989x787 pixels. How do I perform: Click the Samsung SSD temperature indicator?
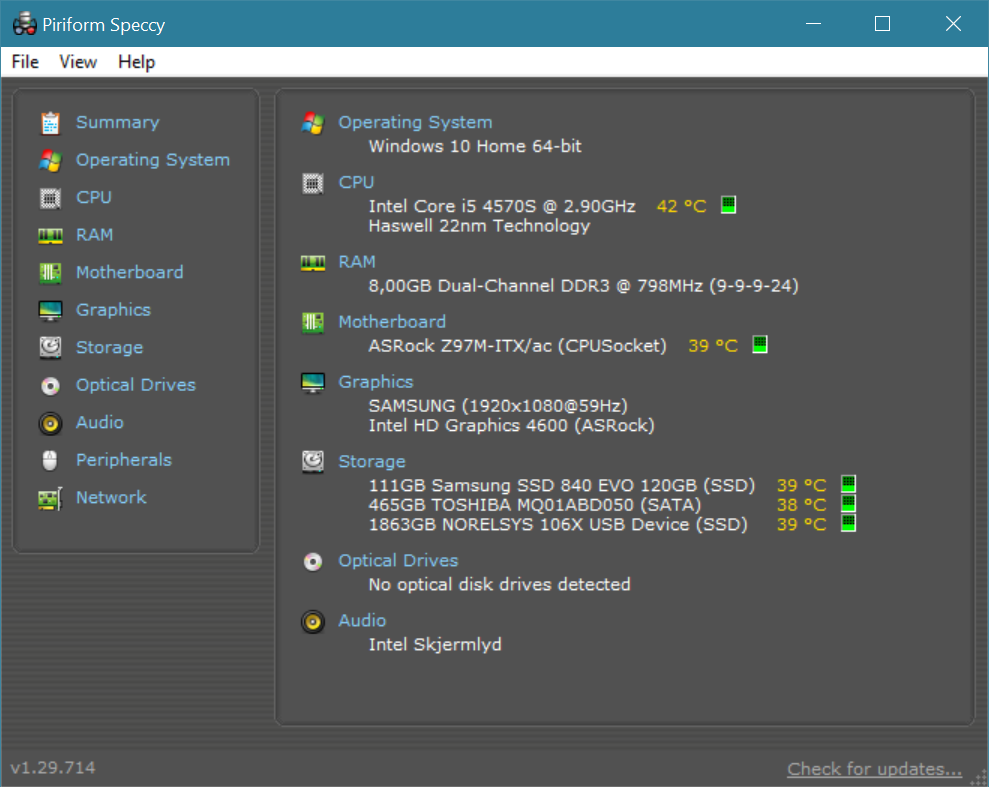tap(848, 484)
